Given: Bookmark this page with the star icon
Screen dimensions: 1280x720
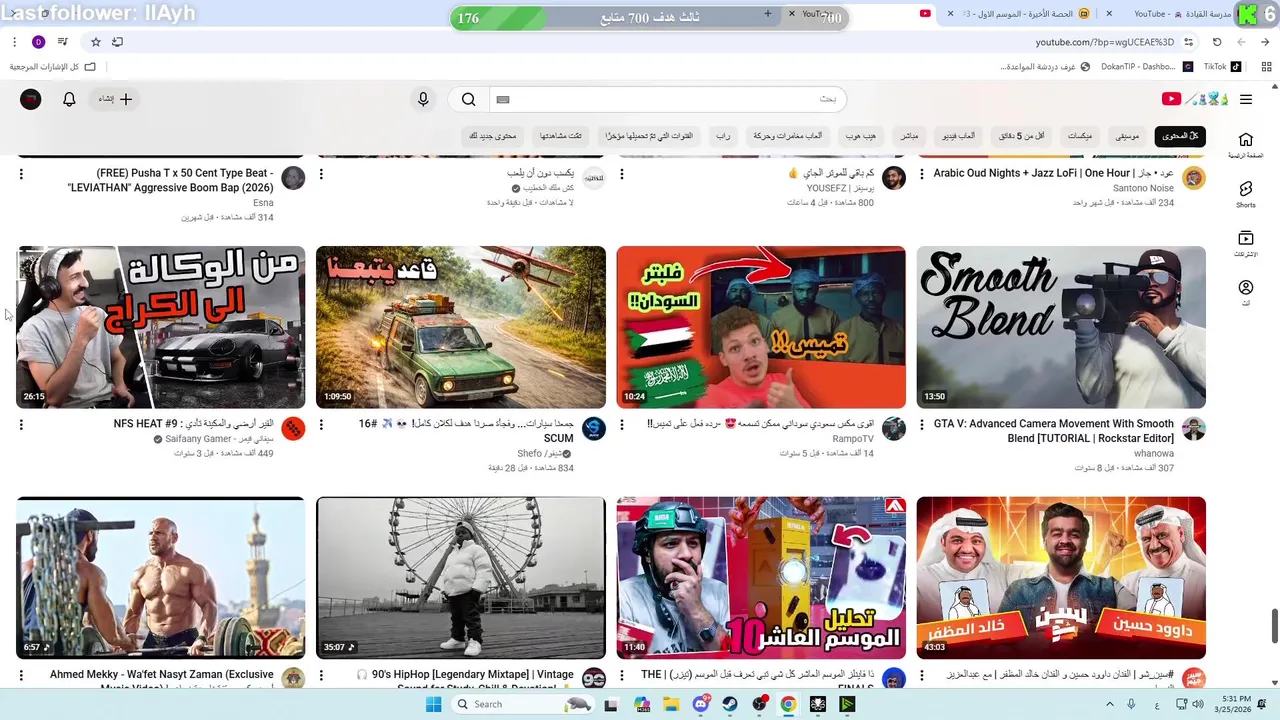Looking at the screenshot, I should click(x=96, y=42).
